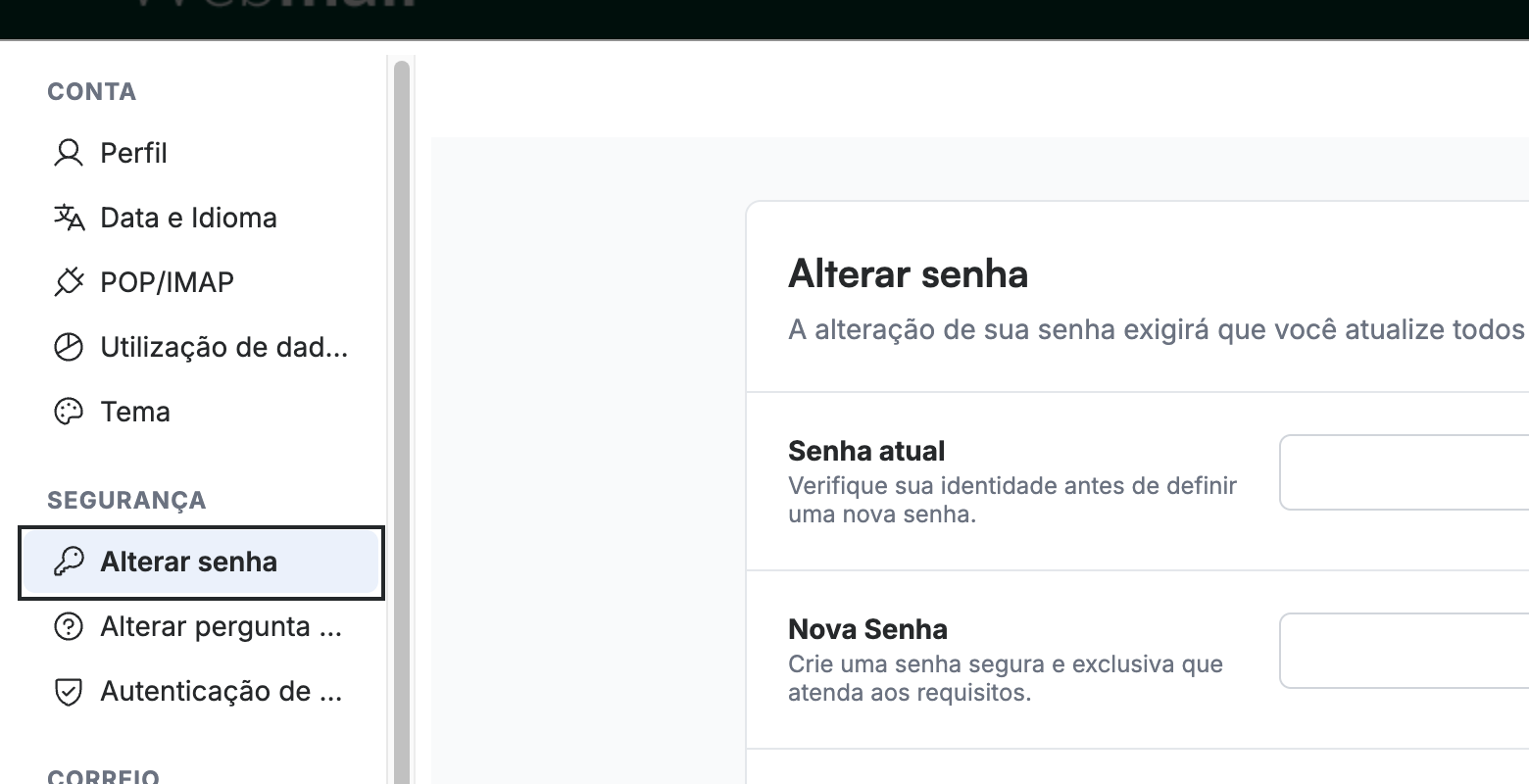1529x784 pixels.
Task: Open the data usage pie chart icon
Action: click(69, 347)
